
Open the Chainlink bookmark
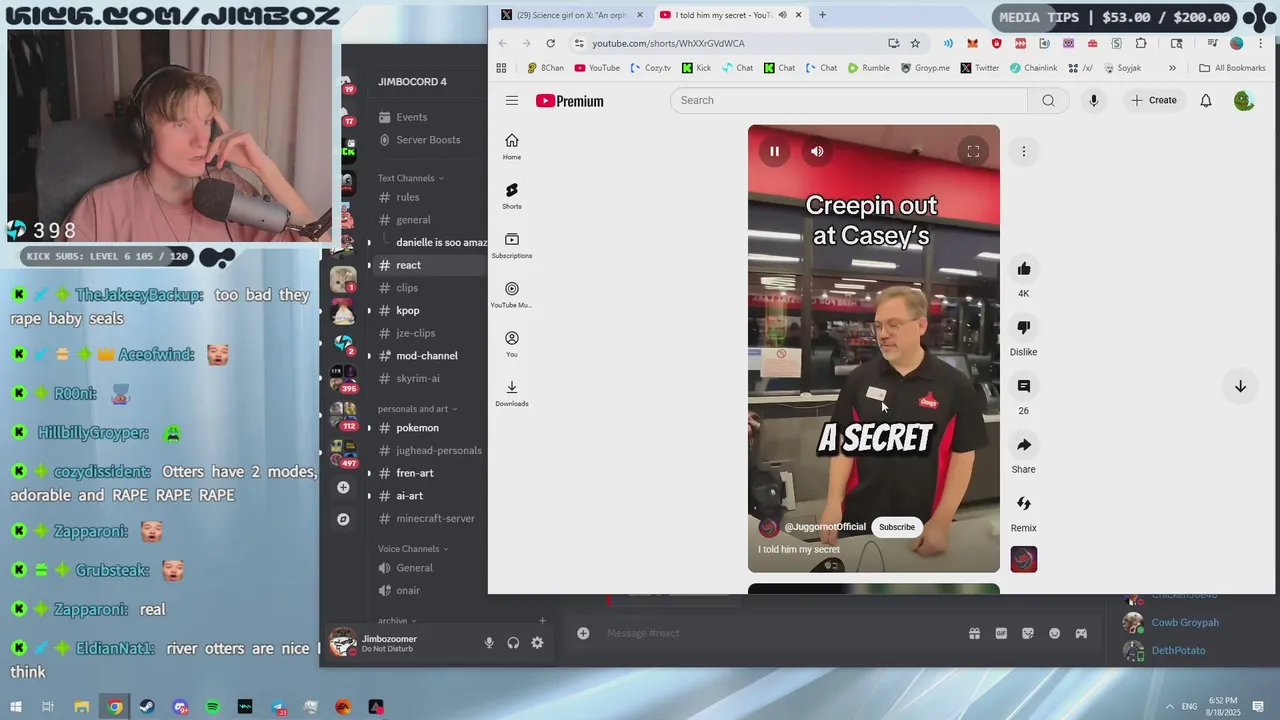coord(1033,68)
